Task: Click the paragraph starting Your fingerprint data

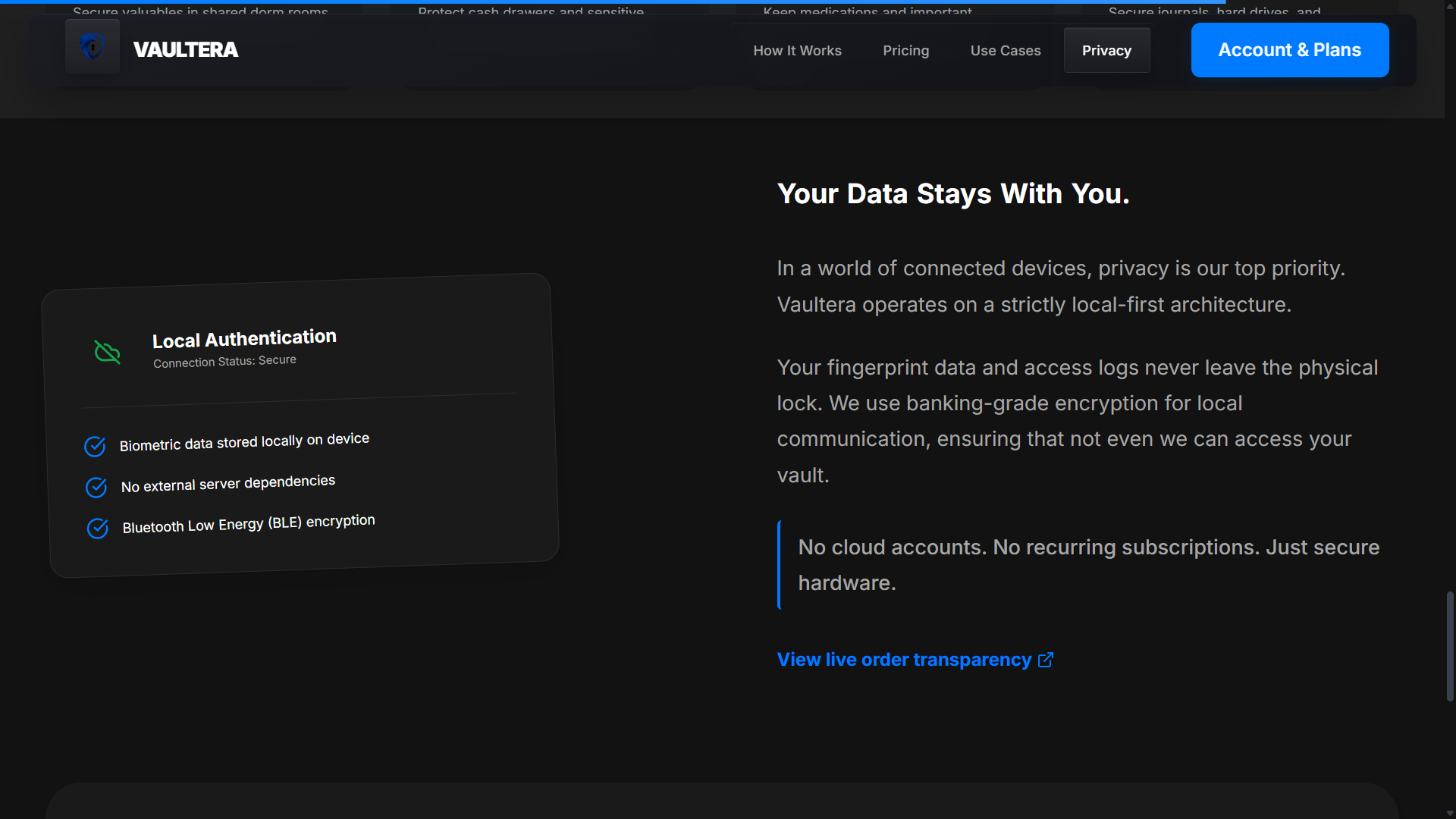Action: [1078, 422]
